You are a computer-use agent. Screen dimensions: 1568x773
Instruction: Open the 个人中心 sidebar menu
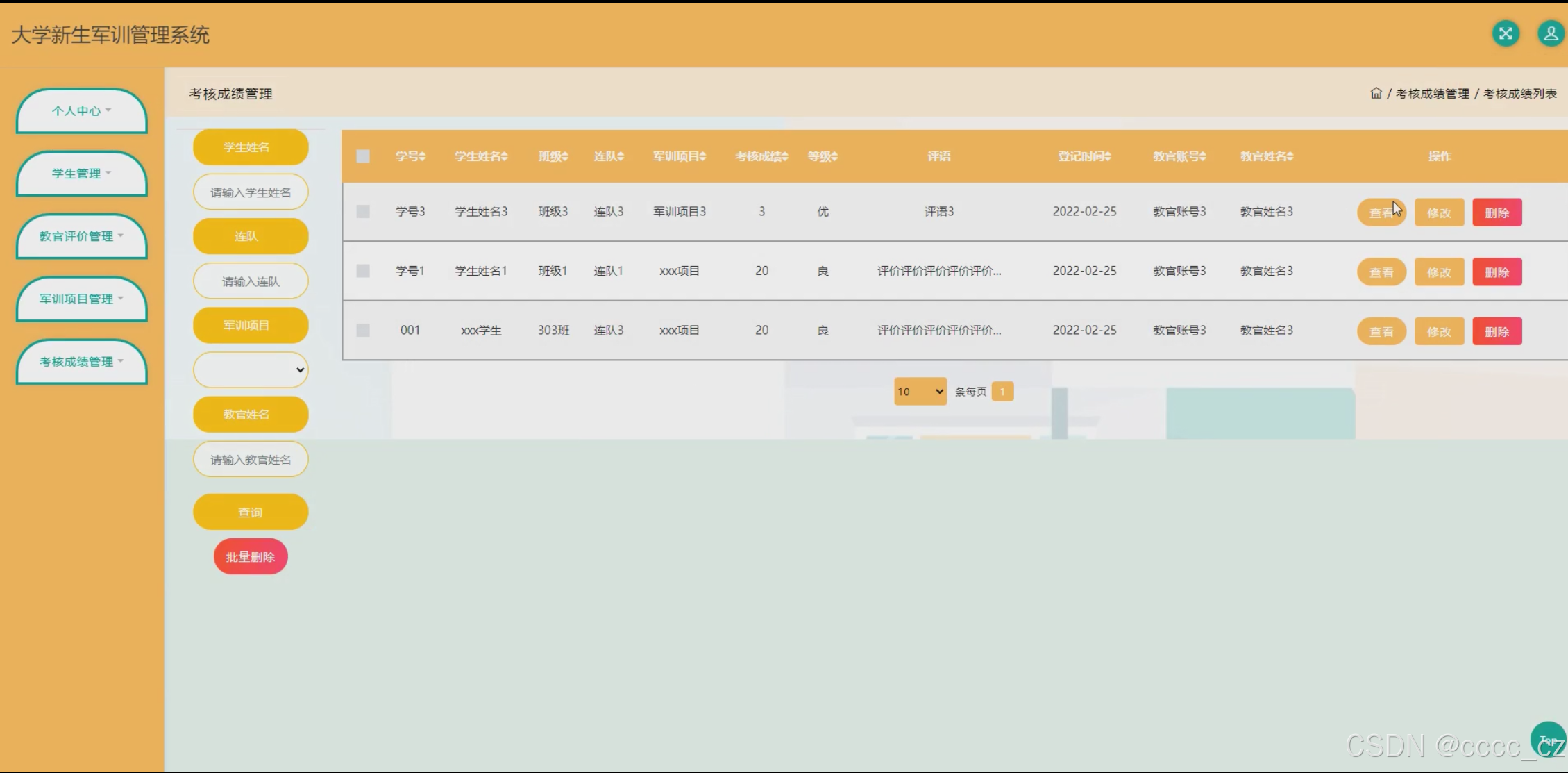coord(81,110)
